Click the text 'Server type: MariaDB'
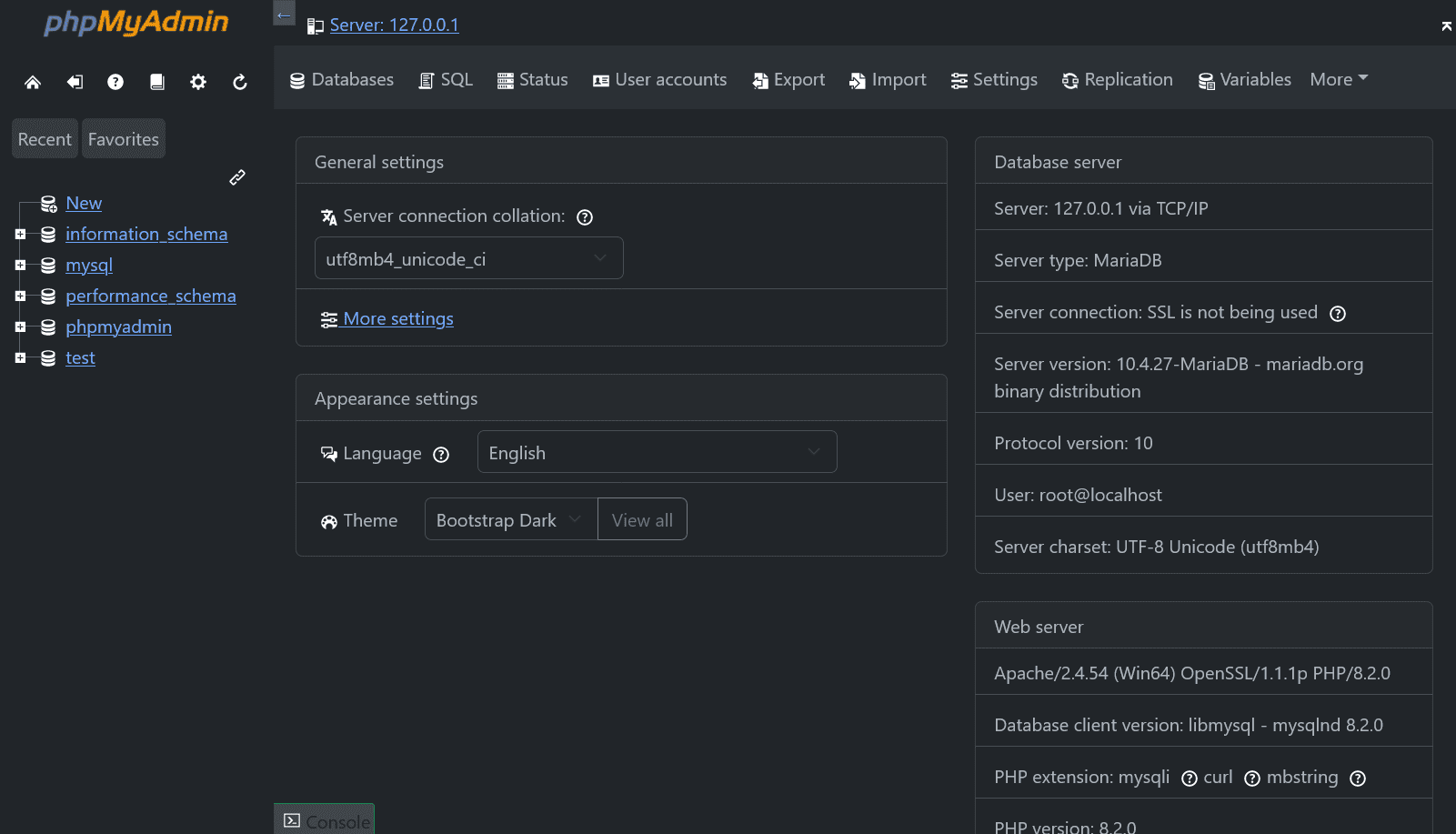The width and height of the screenshot is (1456, 834). pos(1078,260)
